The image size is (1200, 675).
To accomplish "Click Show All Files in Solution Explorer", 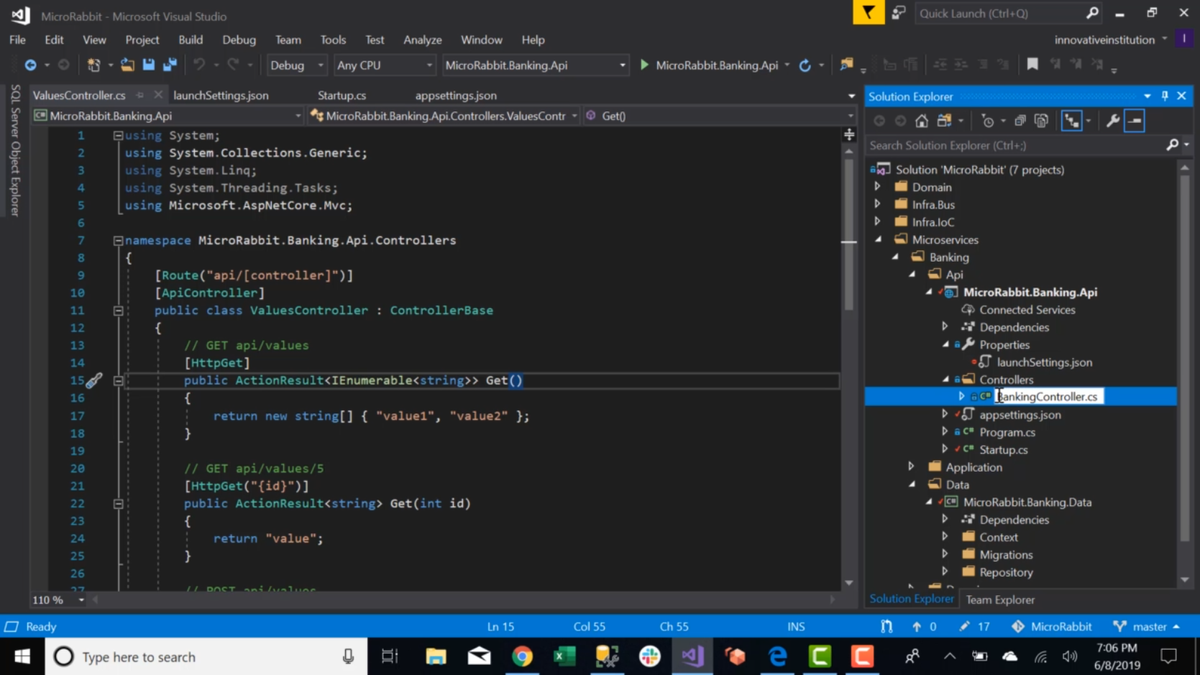I will [x=1041, y=121].
